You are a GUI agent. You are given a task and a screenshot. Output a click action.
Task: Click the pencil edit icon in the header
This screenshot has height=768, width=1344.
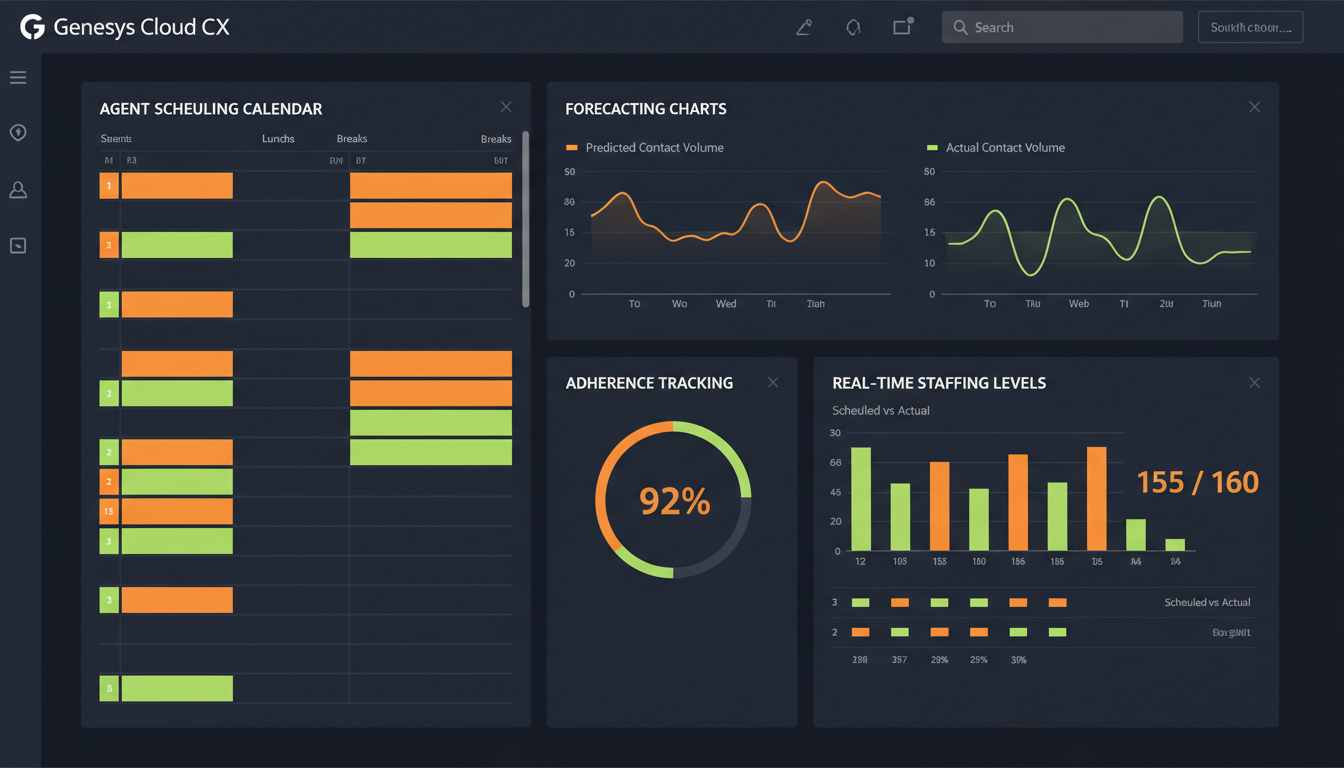click(x=804, y=27)
